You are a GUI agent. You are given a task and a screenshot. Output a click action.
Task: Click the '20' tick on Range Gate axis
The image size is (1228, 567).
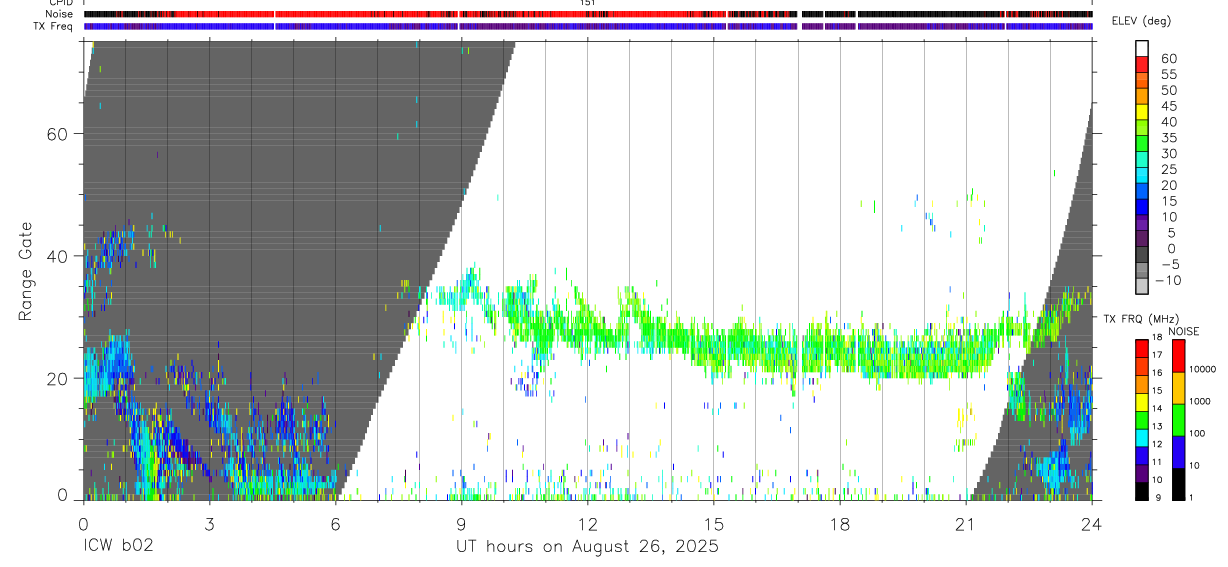[x=58, y=378]
